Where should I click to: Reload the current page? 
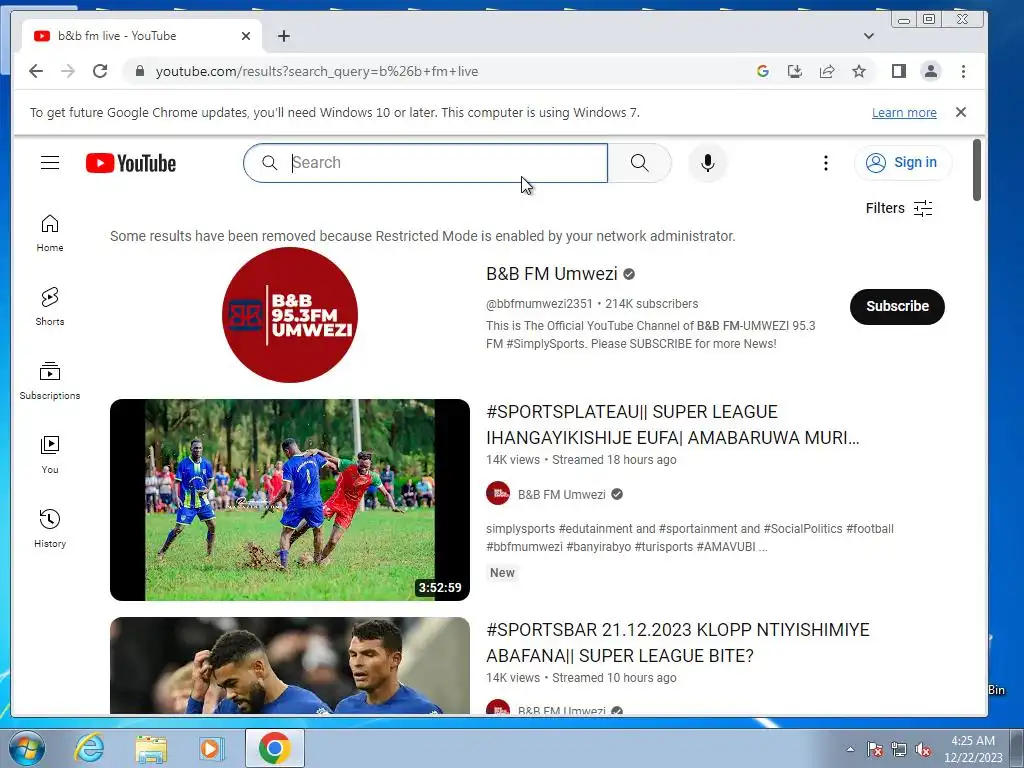[x=100, y=71]
